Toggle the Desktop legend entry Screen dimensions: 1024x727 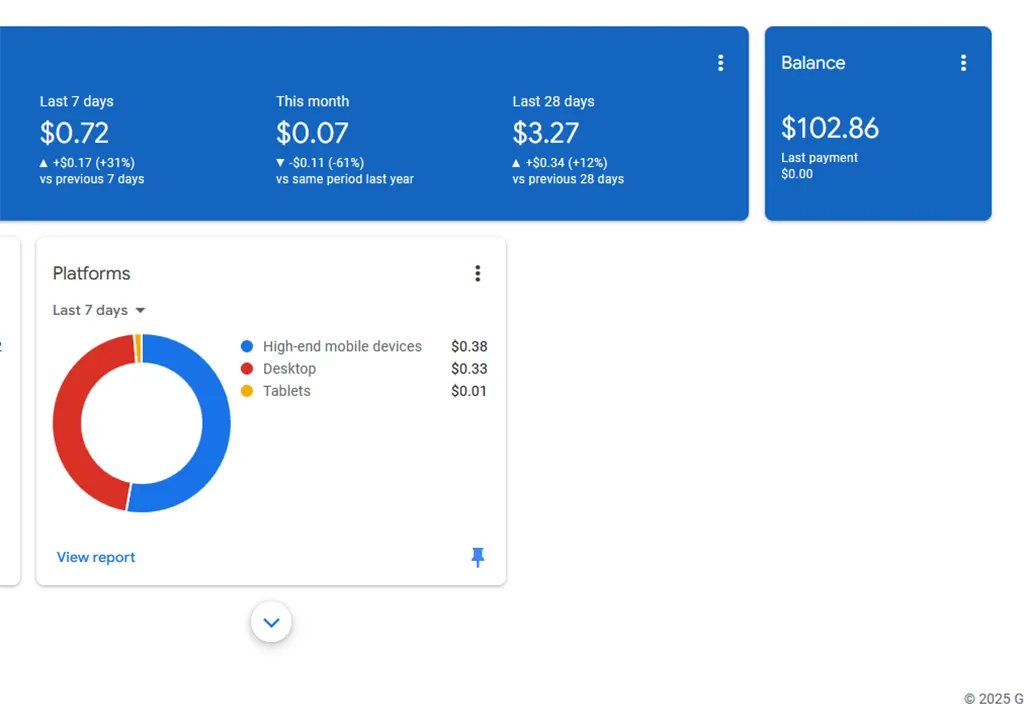289,368
